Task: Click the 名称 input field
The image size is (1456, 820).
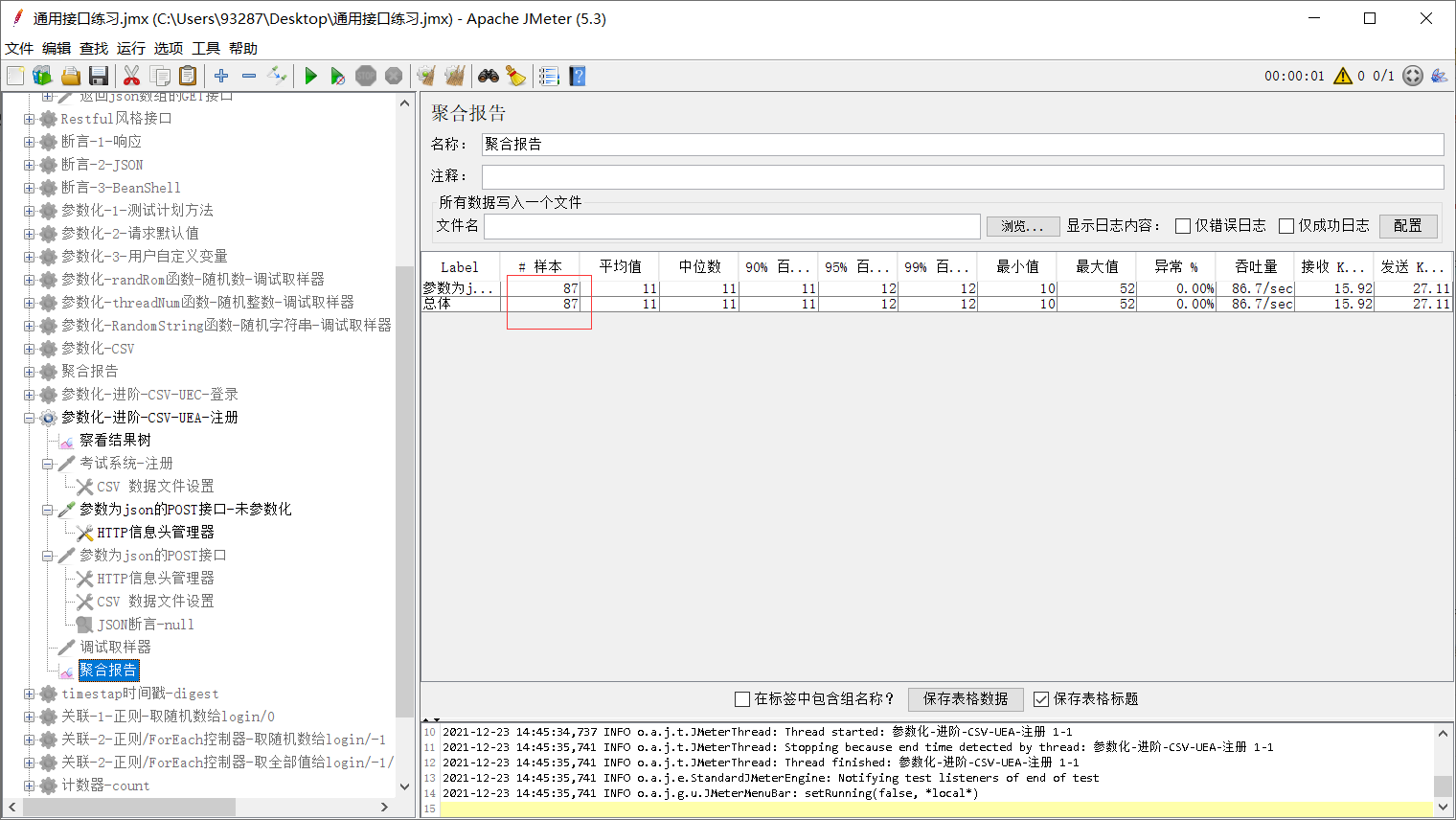Action: pyautogui.click(x=962, y=145)
